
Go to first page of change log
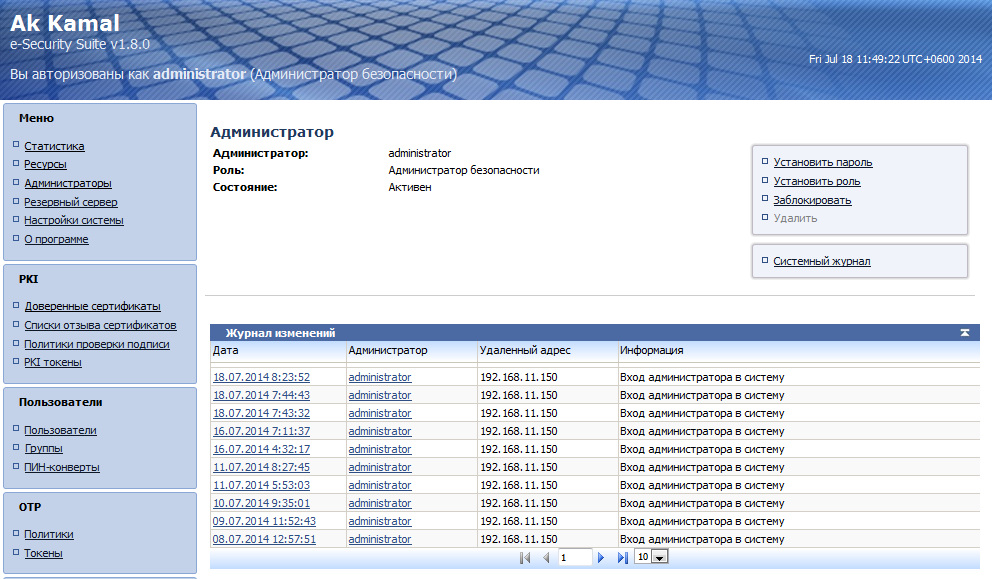(x=524, y=557)
